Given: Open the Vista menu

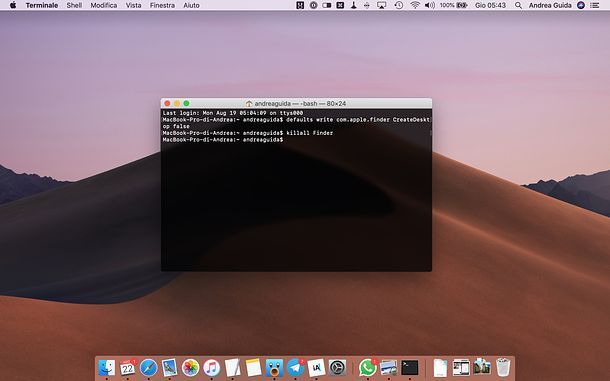Looking at the screenshot, I should [133, 5].
